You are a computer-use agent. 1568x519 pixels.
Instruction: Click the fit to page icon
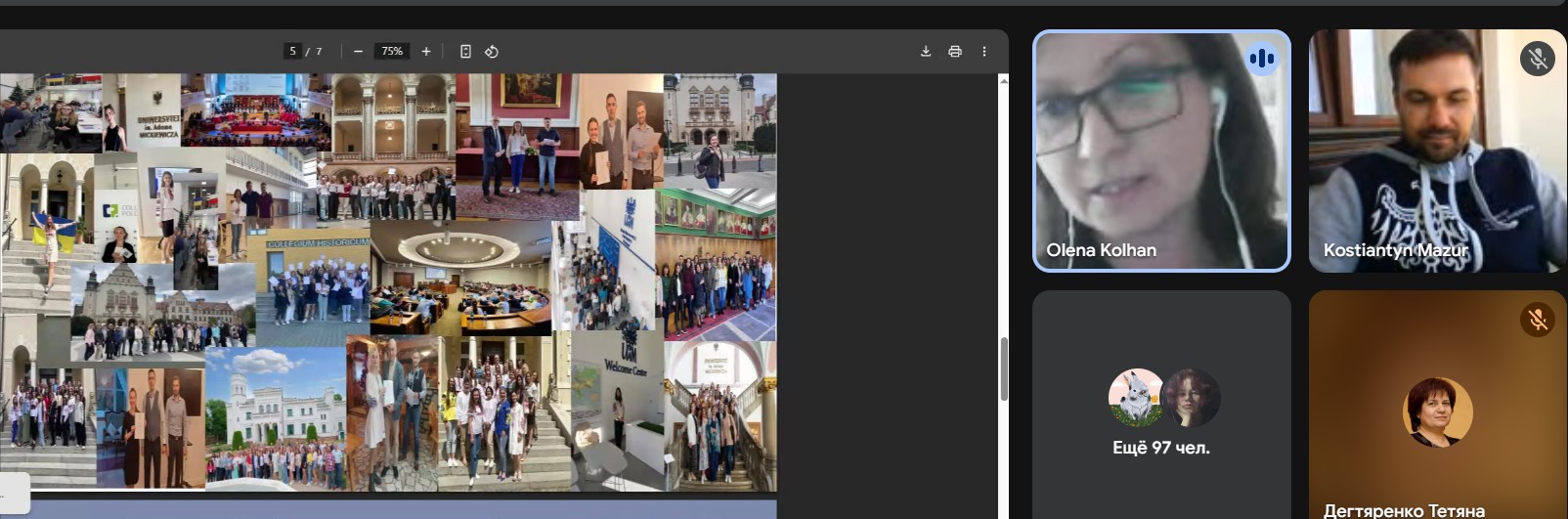465,52
